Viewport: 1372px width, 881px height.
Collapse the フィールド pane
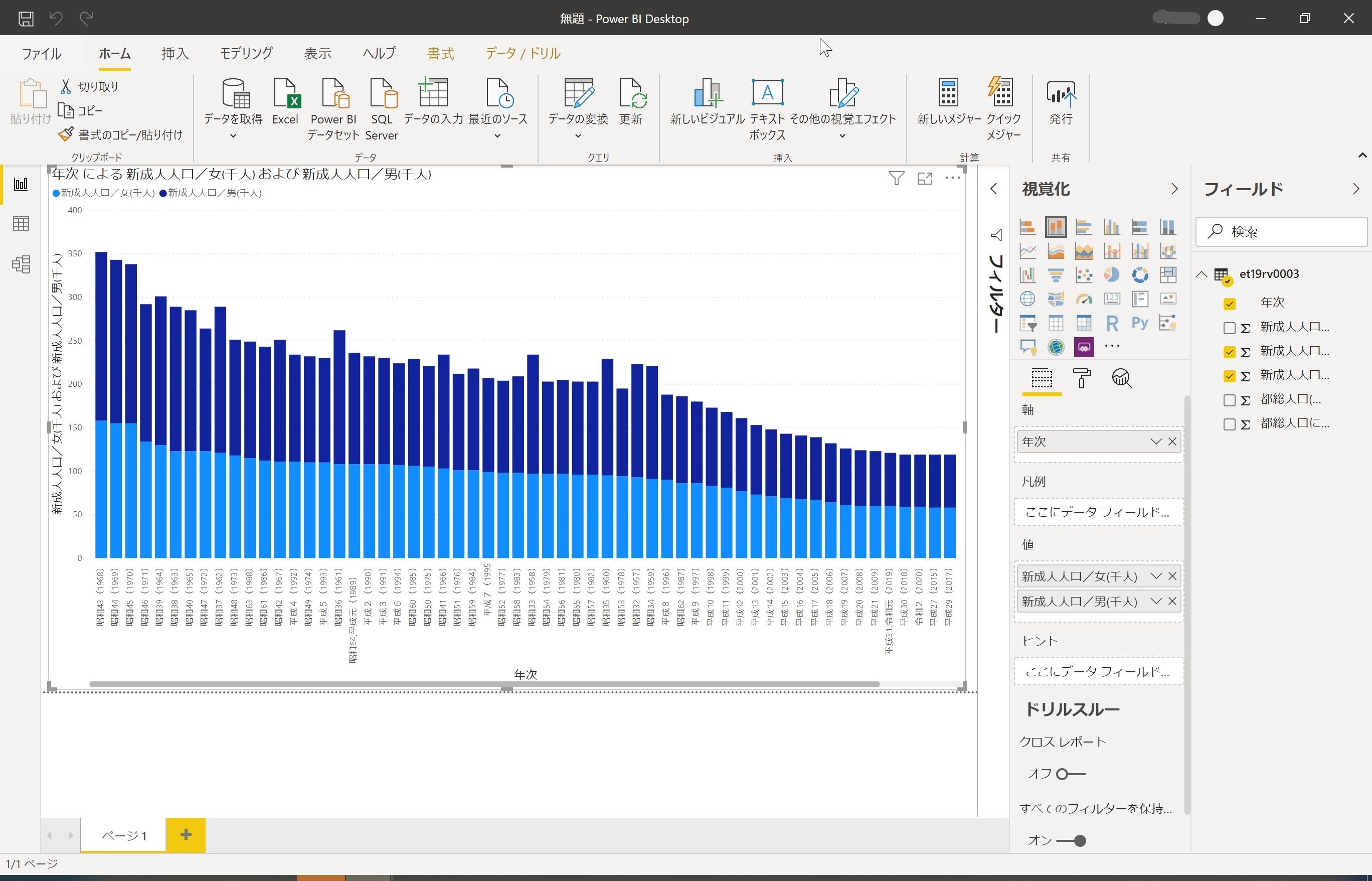[1356, 189]
